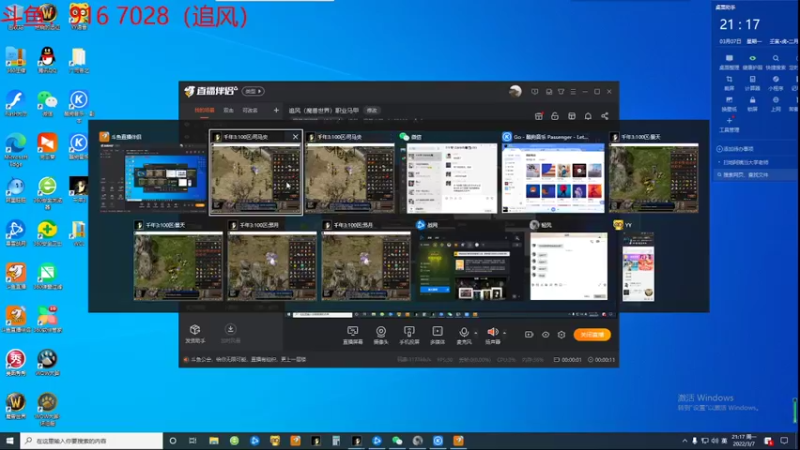Click the Task View taskbar button
The width and height of the screenshot is (800, 450).
pyautogui.click(x=192, y=441)
